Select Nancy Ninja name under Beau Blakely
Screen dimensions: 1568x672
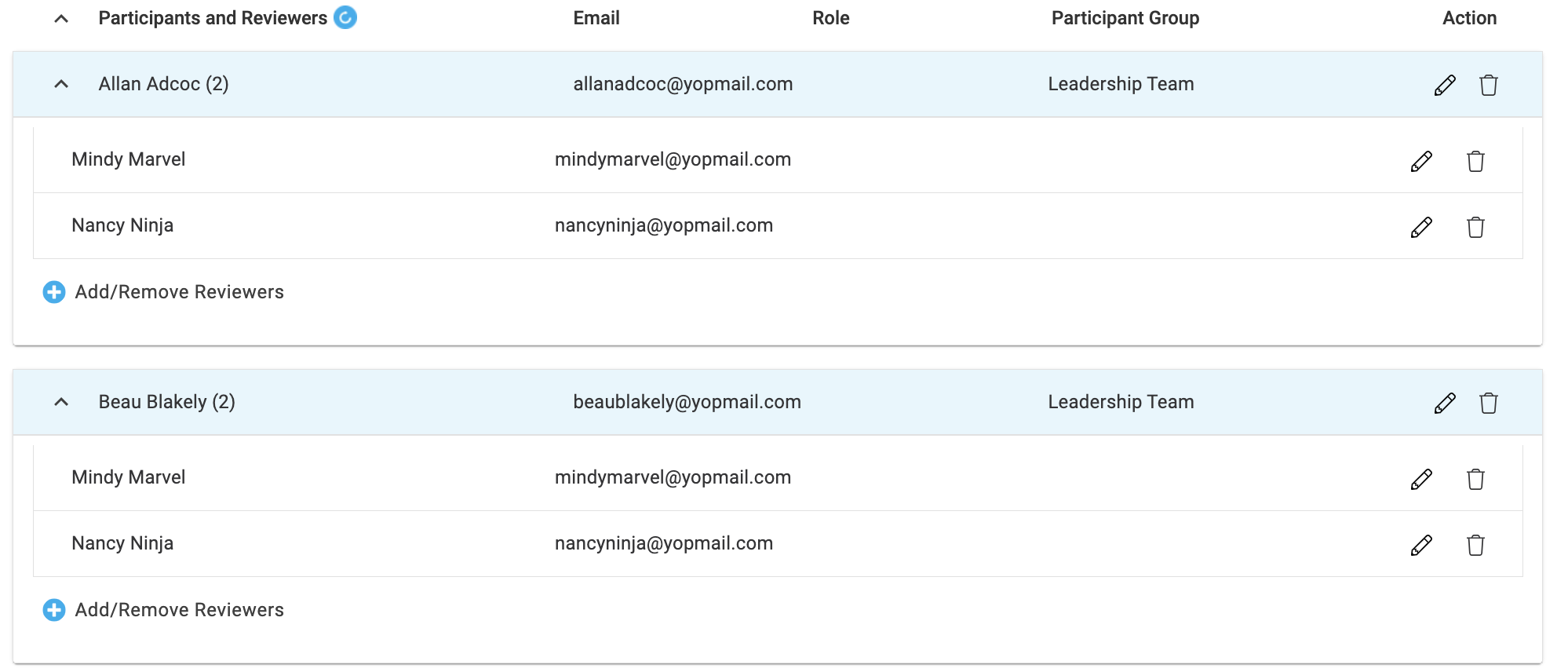click(x=122, y=543)
